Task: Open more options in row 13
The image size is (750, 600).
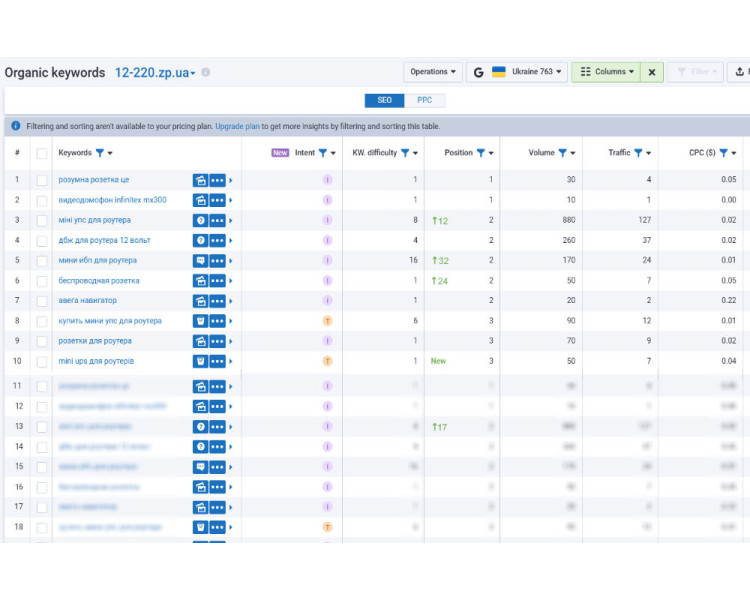Action: click(x=218, y=427)
